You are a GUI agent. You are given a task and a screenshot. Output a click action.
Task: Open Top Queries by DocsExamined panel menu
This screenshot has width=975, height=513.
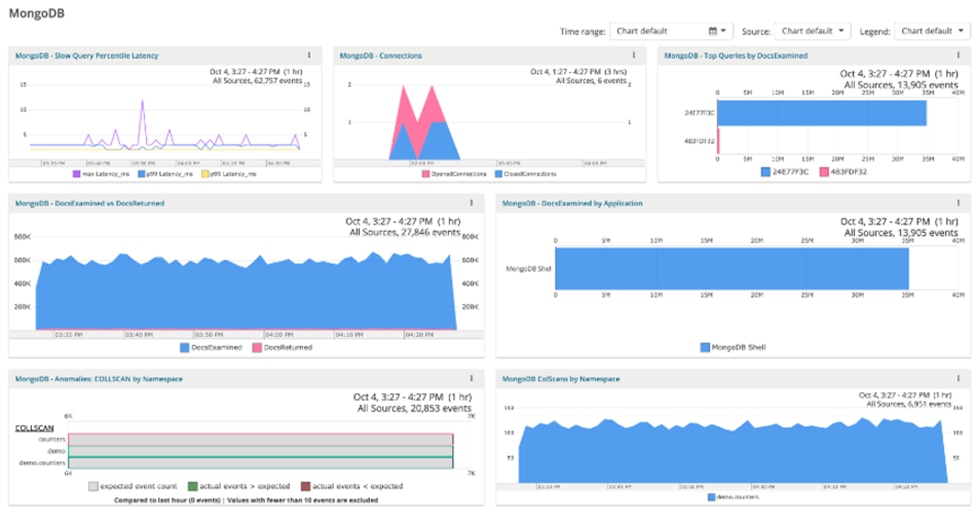click(957, 55)
